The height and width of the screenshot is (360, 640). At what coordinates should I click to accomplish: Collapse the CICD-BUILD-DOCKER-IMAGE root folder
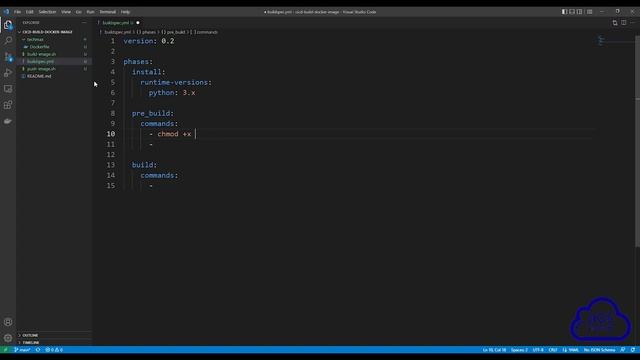[x=47, y=32]
